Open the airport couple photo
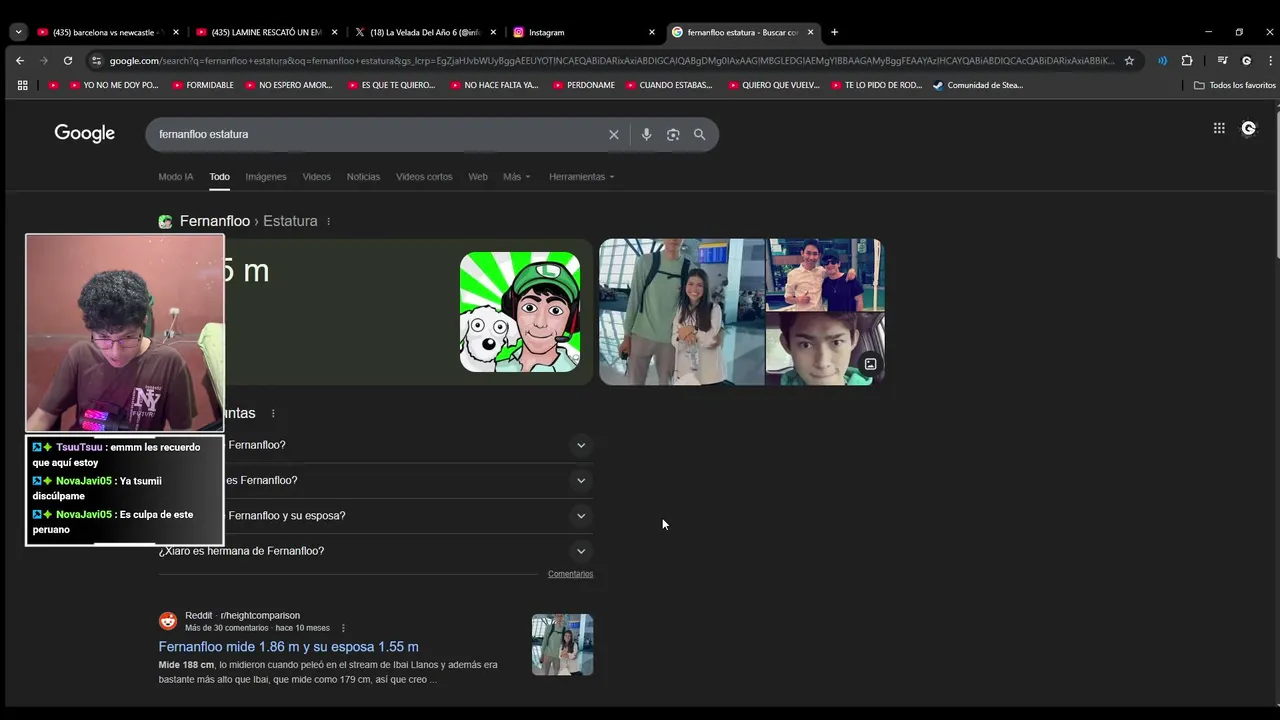 (x=681, y=311)
